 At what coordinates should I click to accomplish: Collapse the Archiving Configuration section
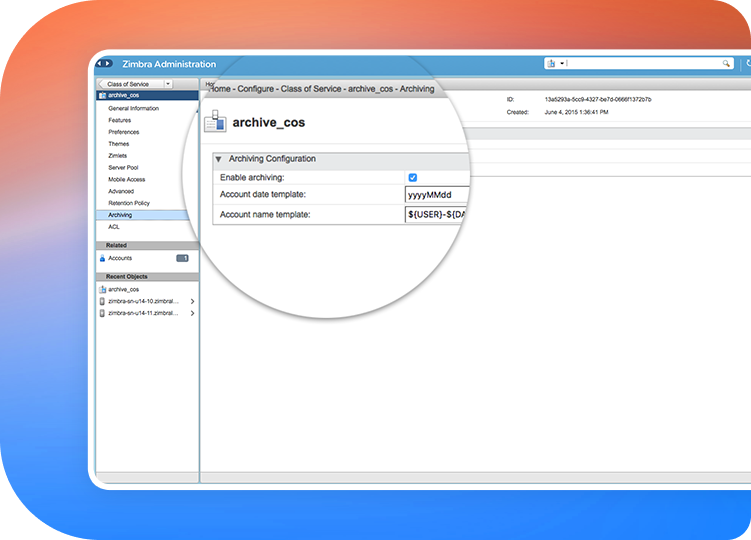[218, 159]
